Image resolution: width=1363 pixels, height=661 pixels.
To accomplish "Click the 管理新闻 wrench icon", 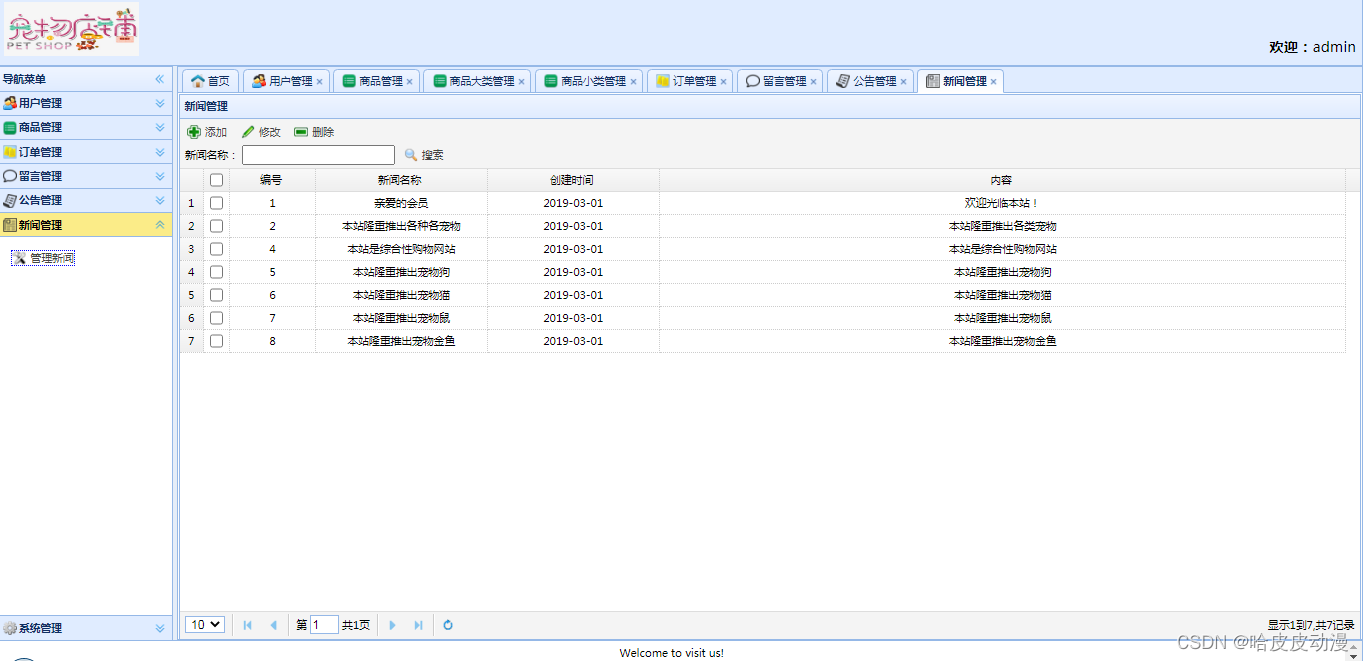I will tap(19, 258).
